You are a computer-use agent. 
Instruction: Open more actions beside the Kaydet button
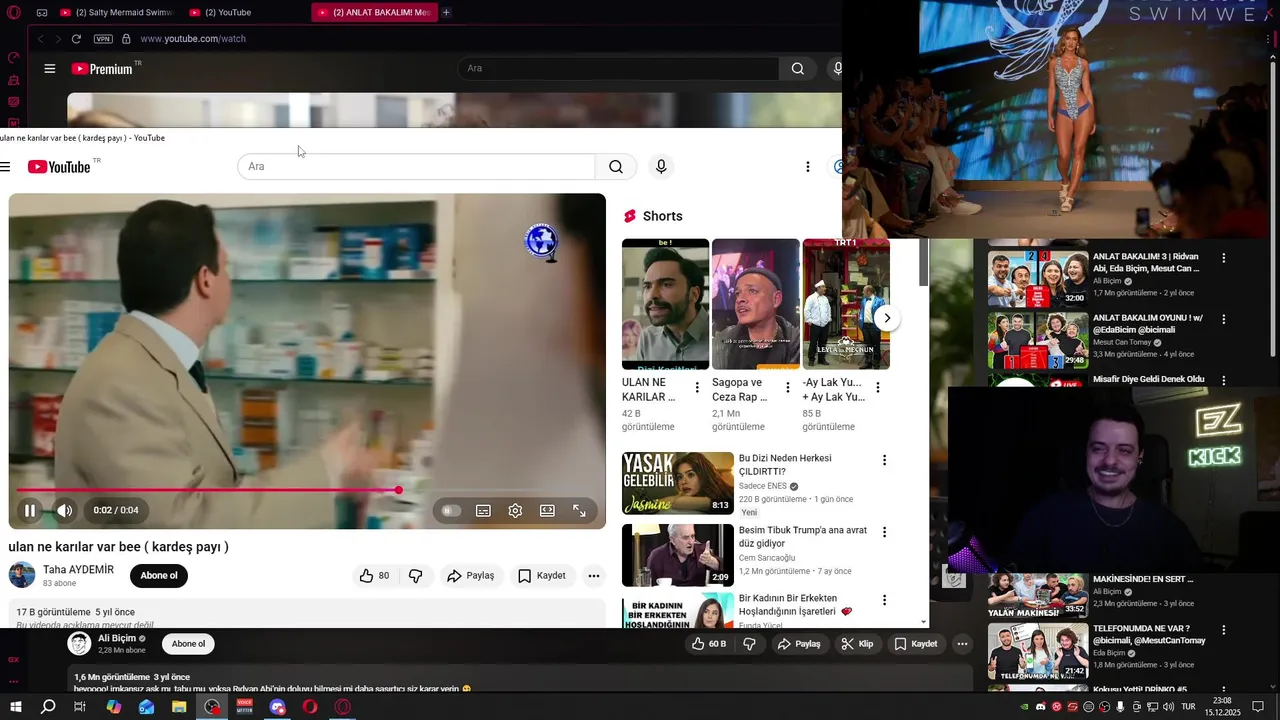594,576
